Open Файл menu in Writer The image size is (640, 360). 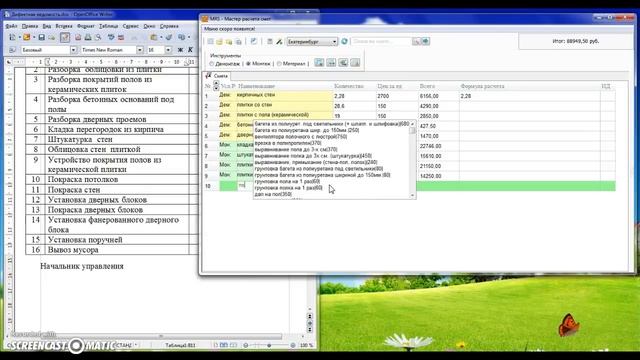click(x=11, y=26)
